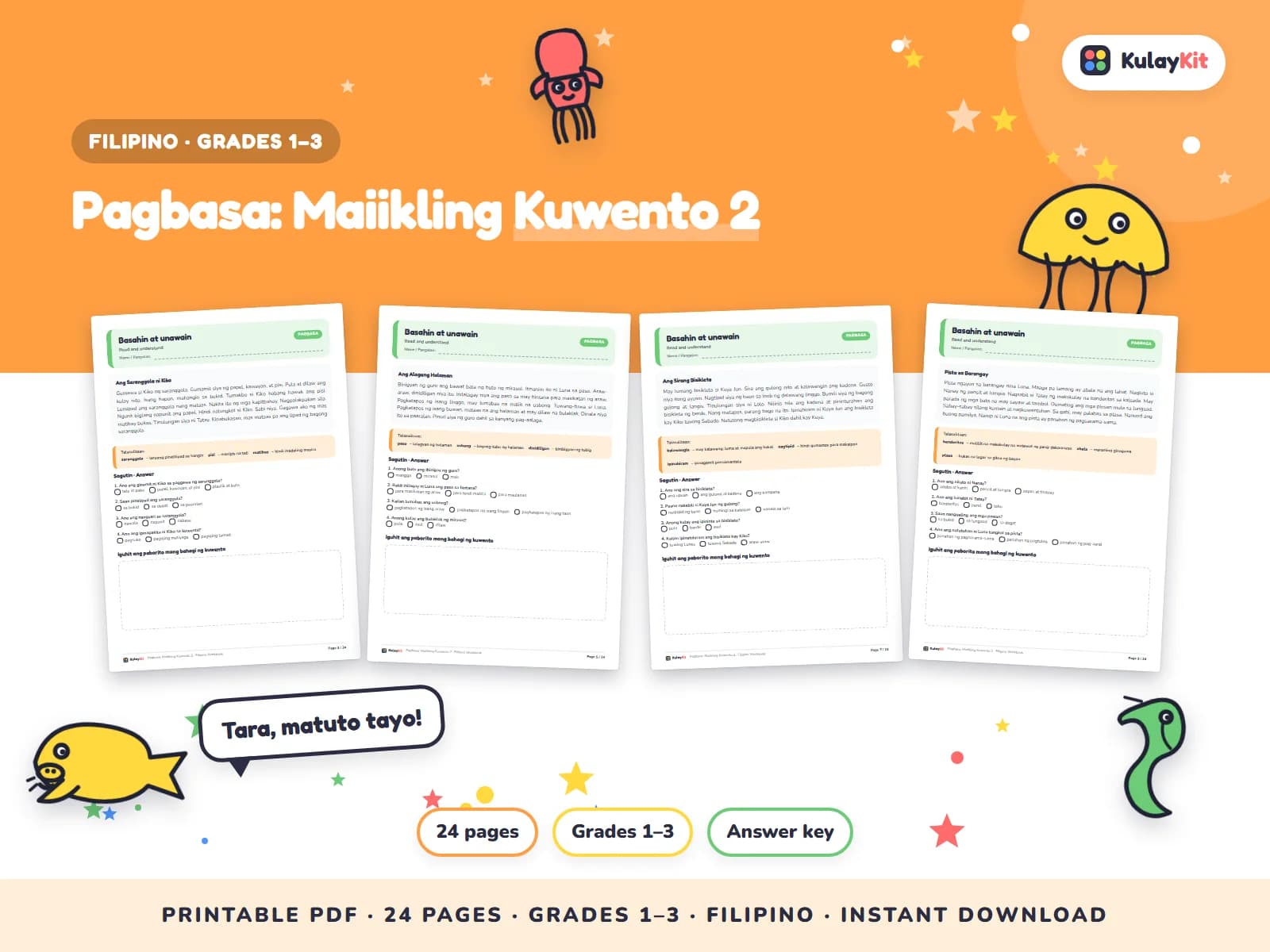Click the 'Answer key' badge
The width and height of the screenshot is (1270, 952).
[x=780, y=831]
